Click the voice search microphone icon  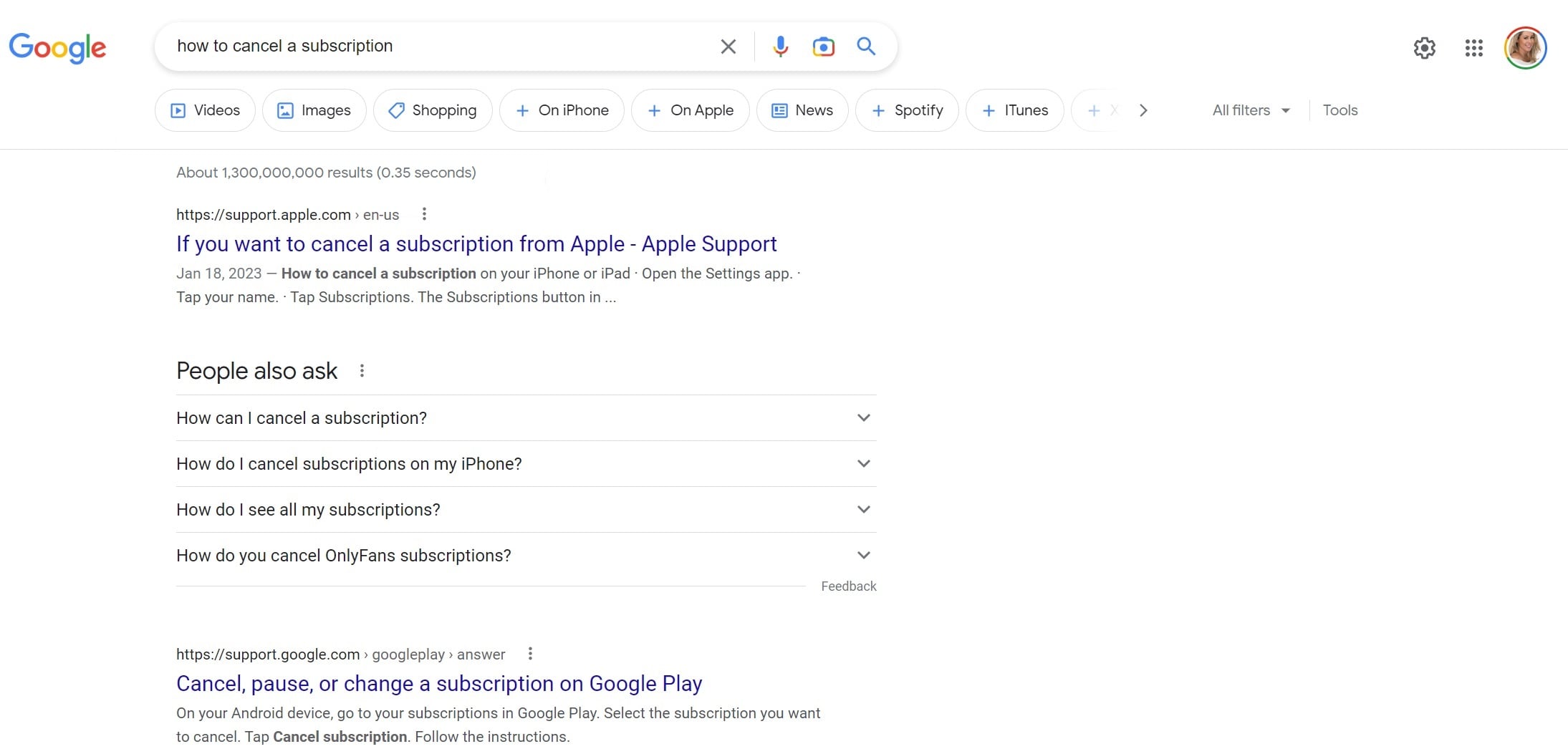pos(780,47)
